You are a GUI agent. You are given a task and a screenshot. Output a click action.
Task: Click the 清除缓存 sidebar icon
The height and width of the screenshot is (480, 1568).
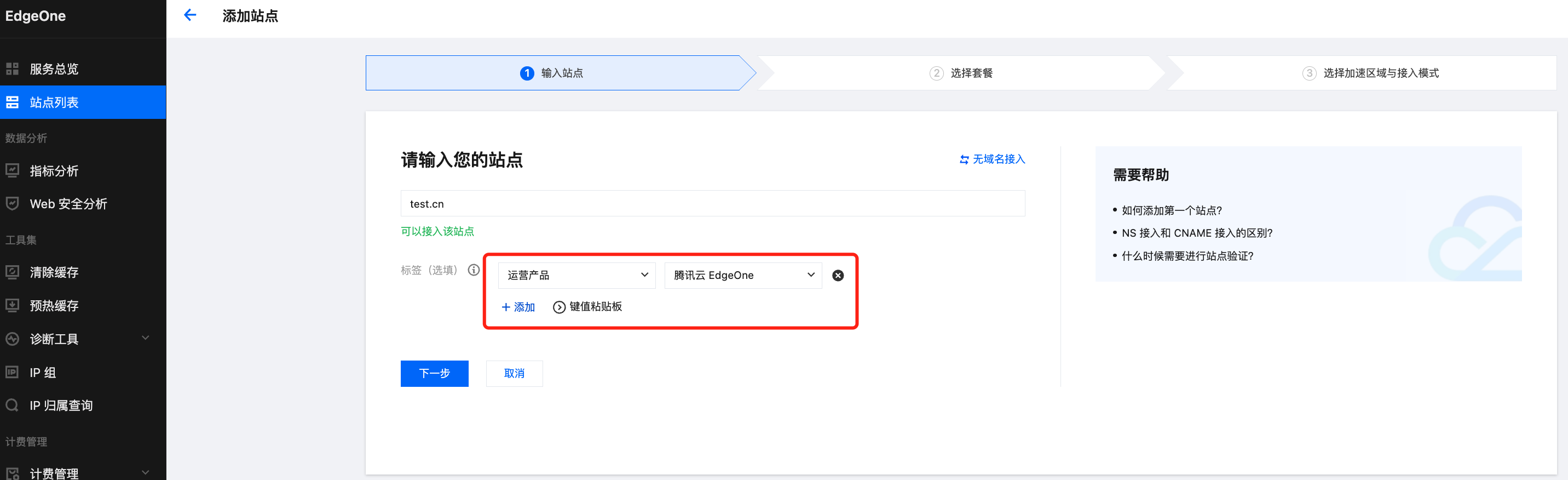(x=12, y=272)
